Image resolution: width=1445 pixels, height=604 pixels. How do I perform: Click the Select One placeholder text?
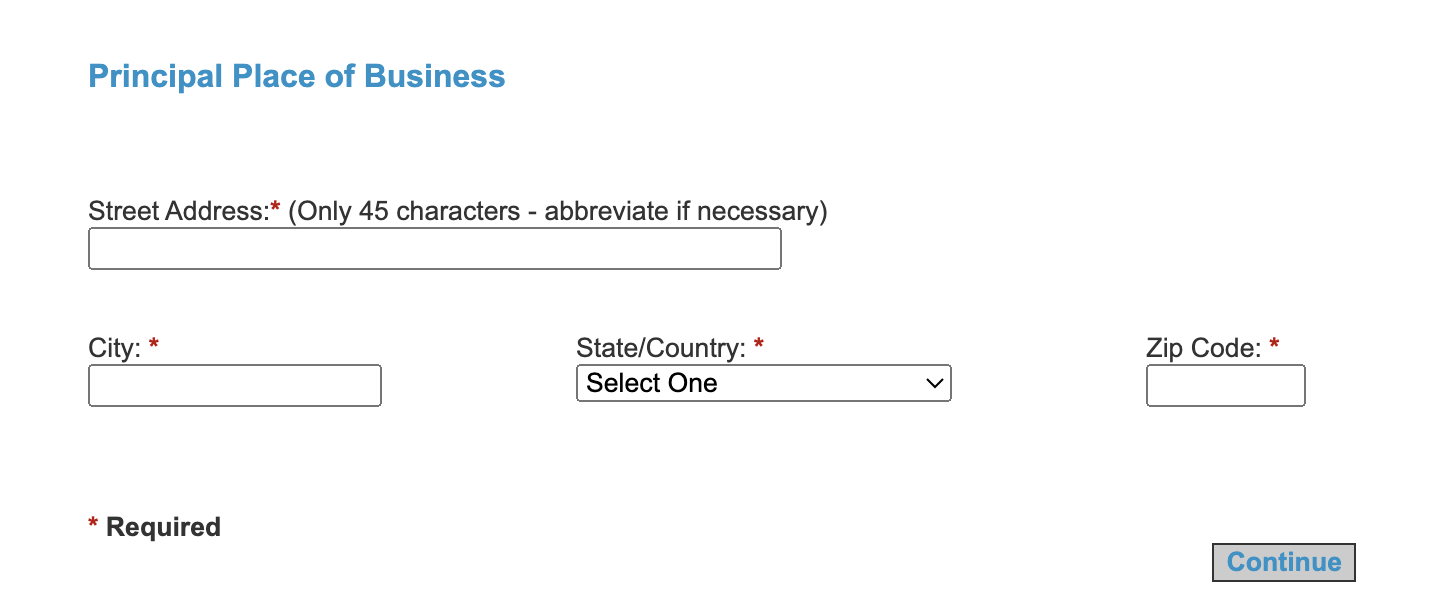tap(650, 383)
